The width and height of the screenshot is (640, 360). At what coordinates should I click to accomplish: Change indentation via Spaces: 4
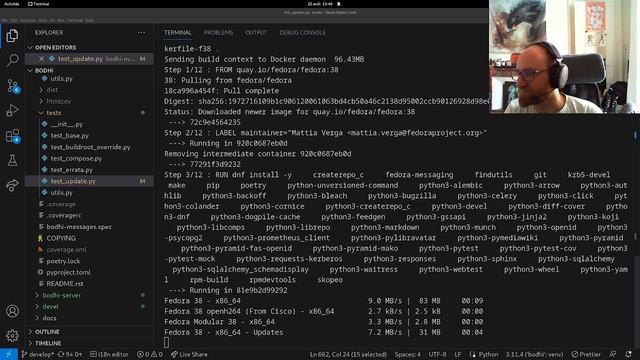[x=407, y=354]
